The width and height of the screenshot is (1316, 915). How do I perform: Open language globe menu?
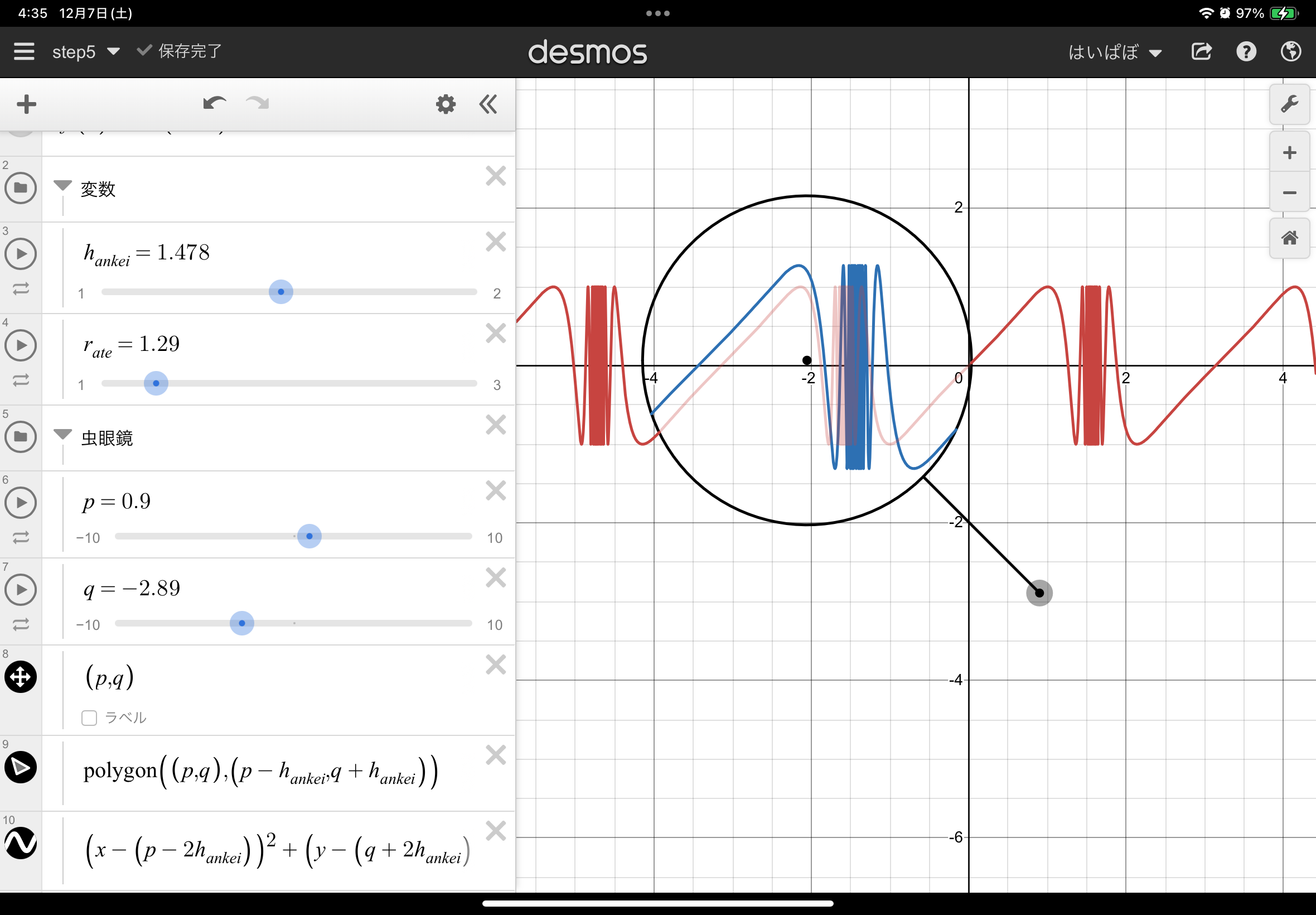pyautogui.click(x=1290, y=51)
